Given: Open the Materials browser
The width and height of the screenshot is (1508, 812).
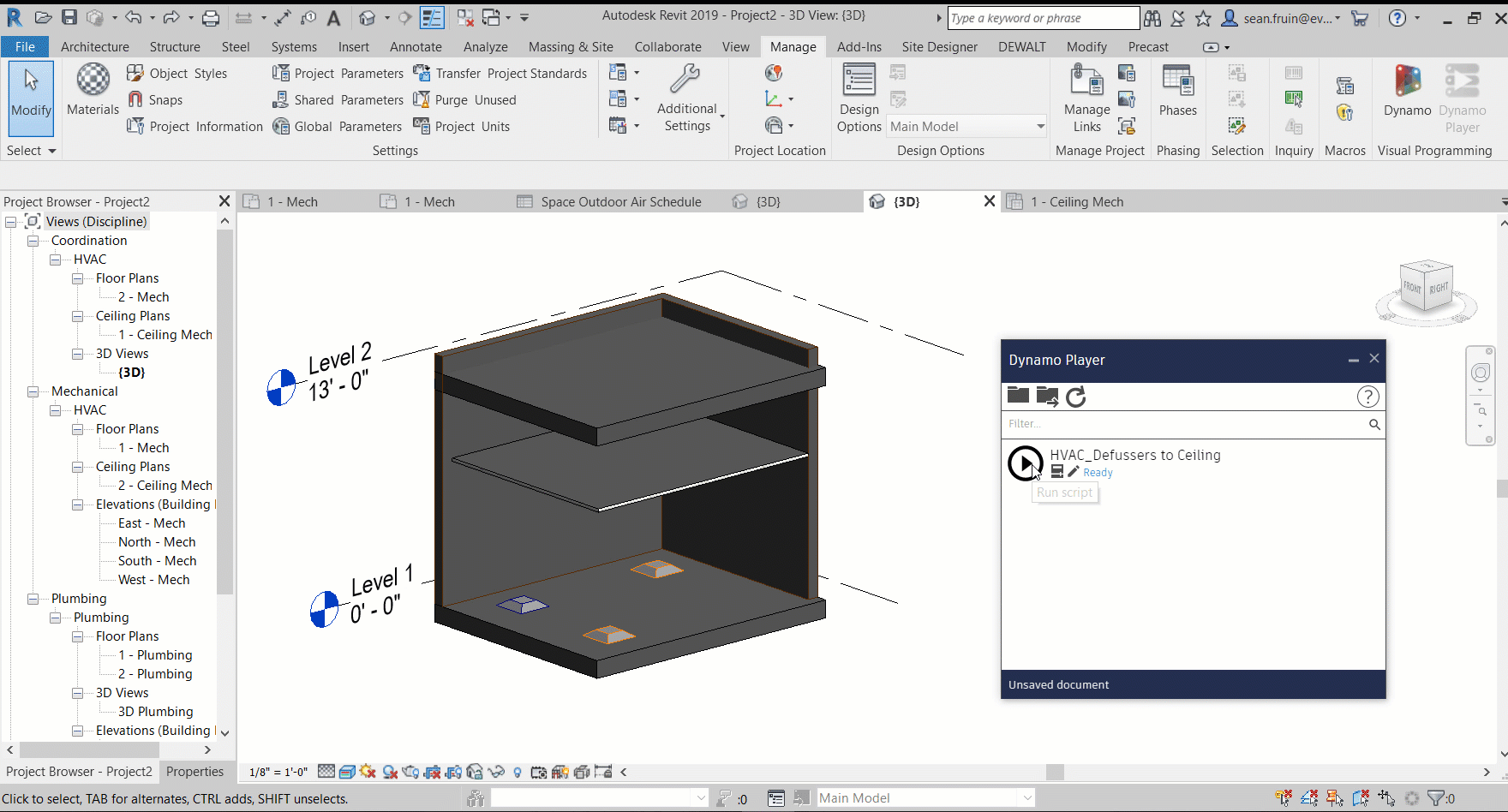Looking at the screenshot, I should [x=93, y=90].
